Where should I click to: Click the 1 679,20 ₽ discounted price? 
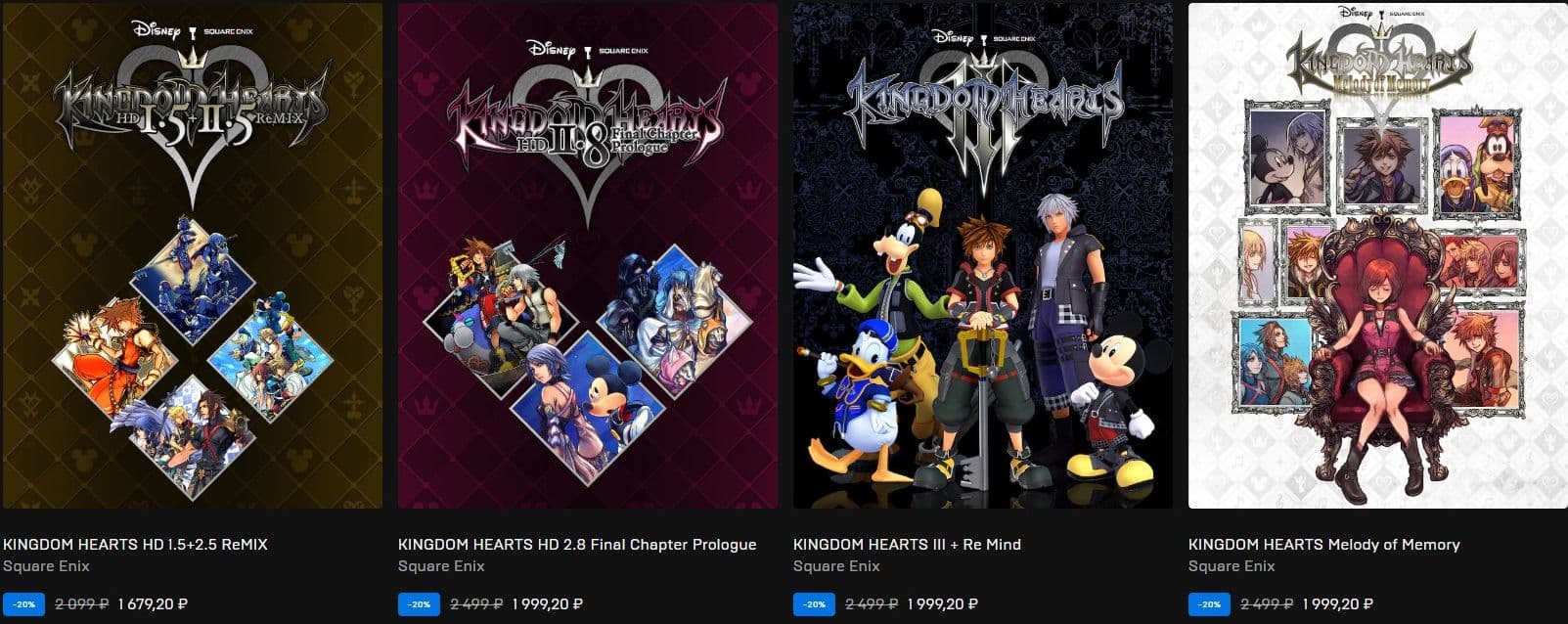pos(153,604)
